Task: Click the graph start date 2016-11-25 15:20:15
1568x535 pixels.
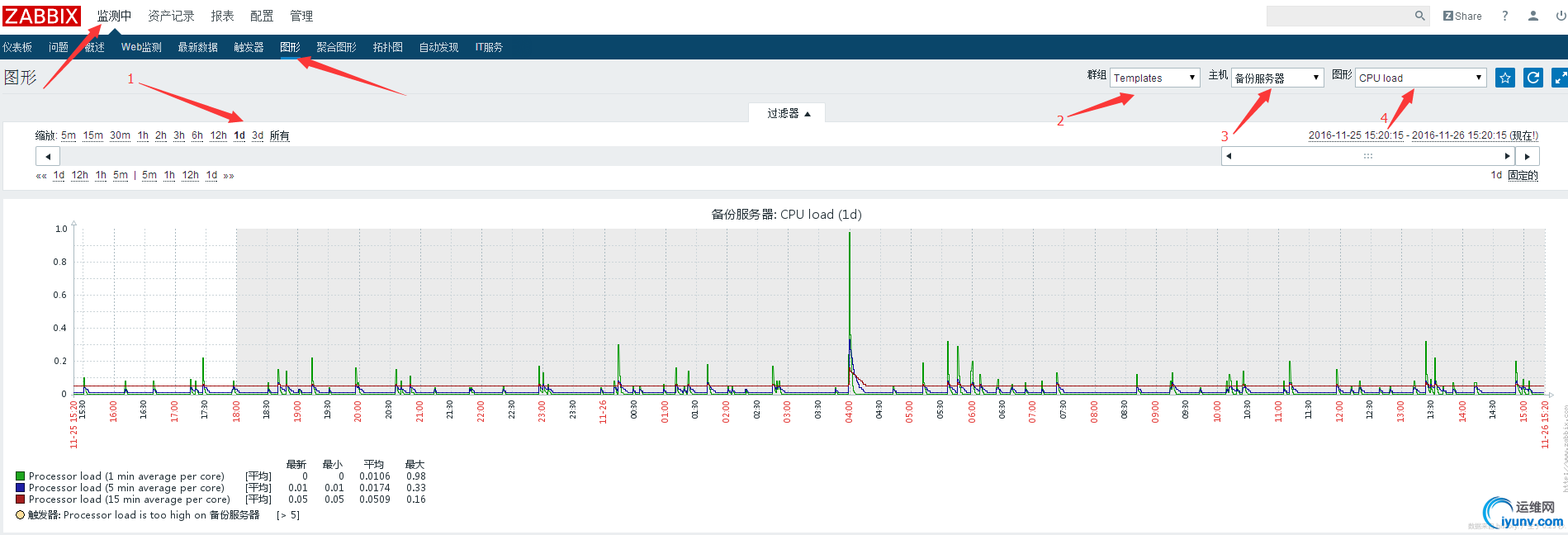Action: (x=1356, y=135)
